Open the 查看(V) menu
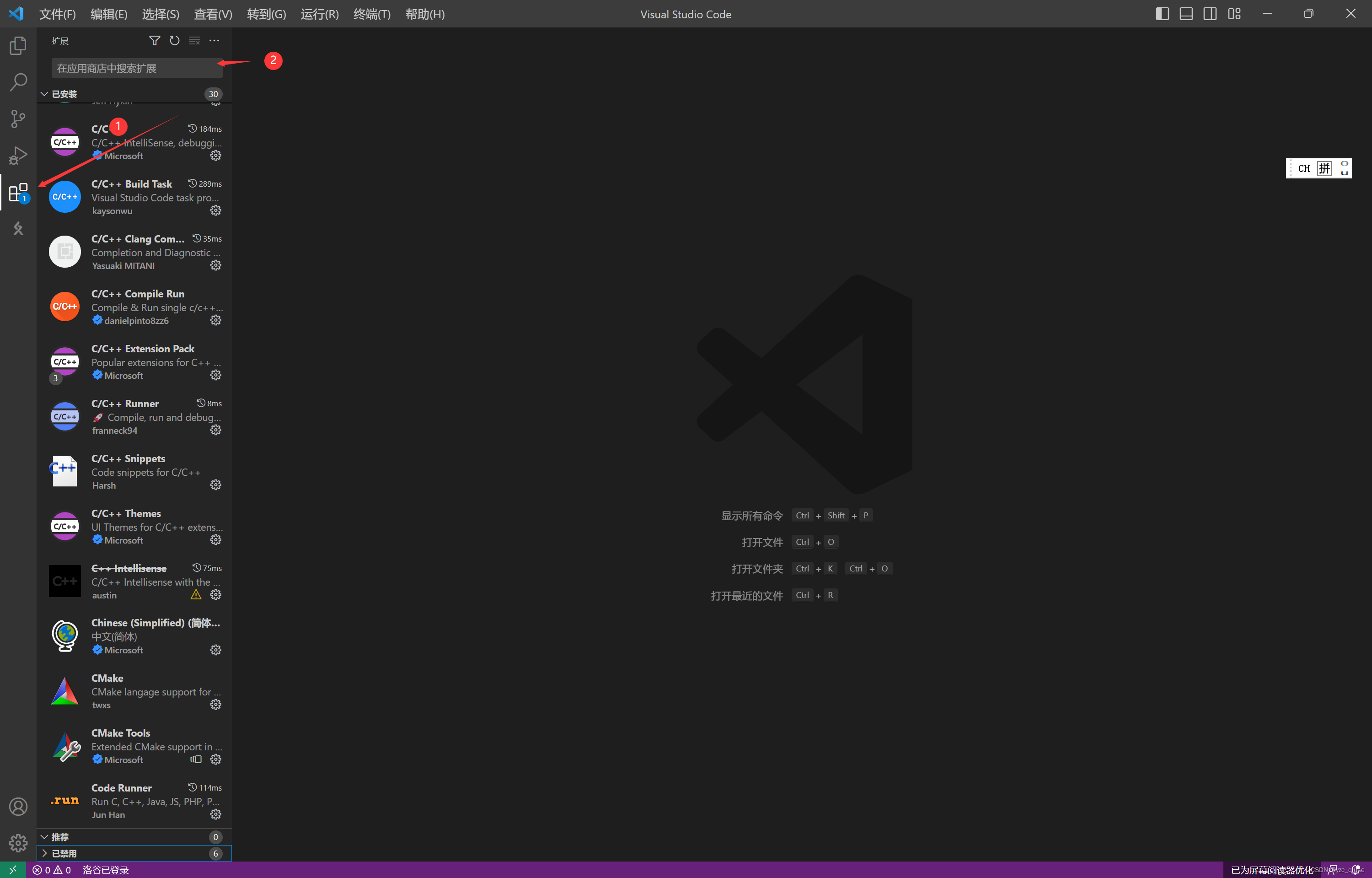 213,14
